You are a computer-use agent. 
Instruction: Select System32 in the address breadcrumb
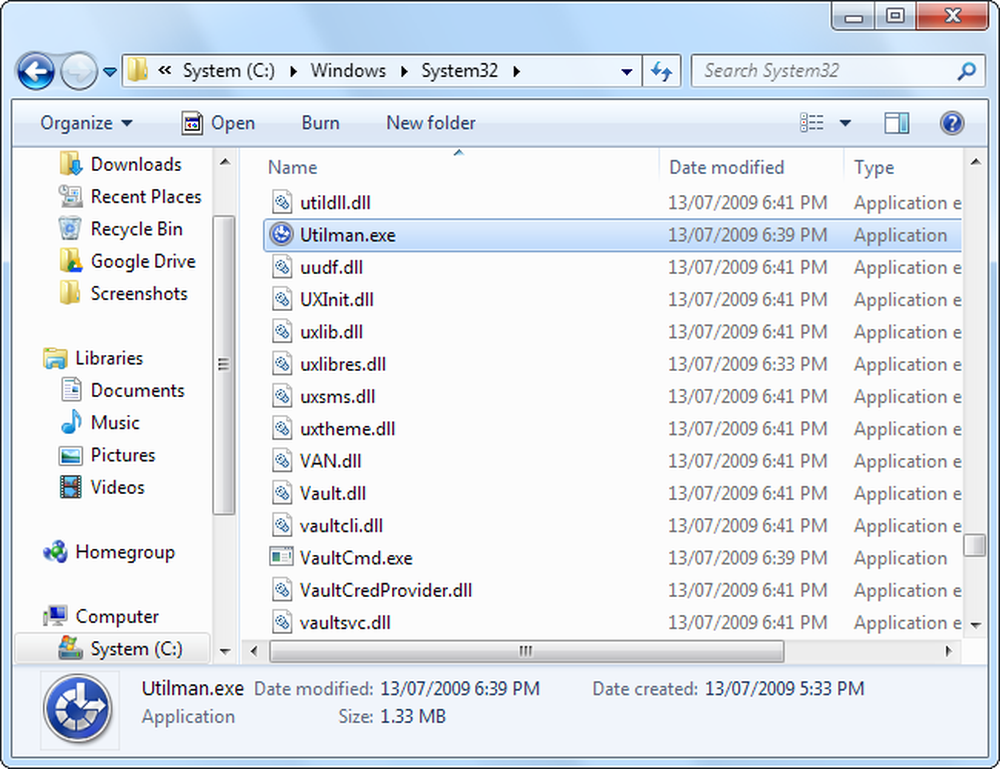(459, 70)
